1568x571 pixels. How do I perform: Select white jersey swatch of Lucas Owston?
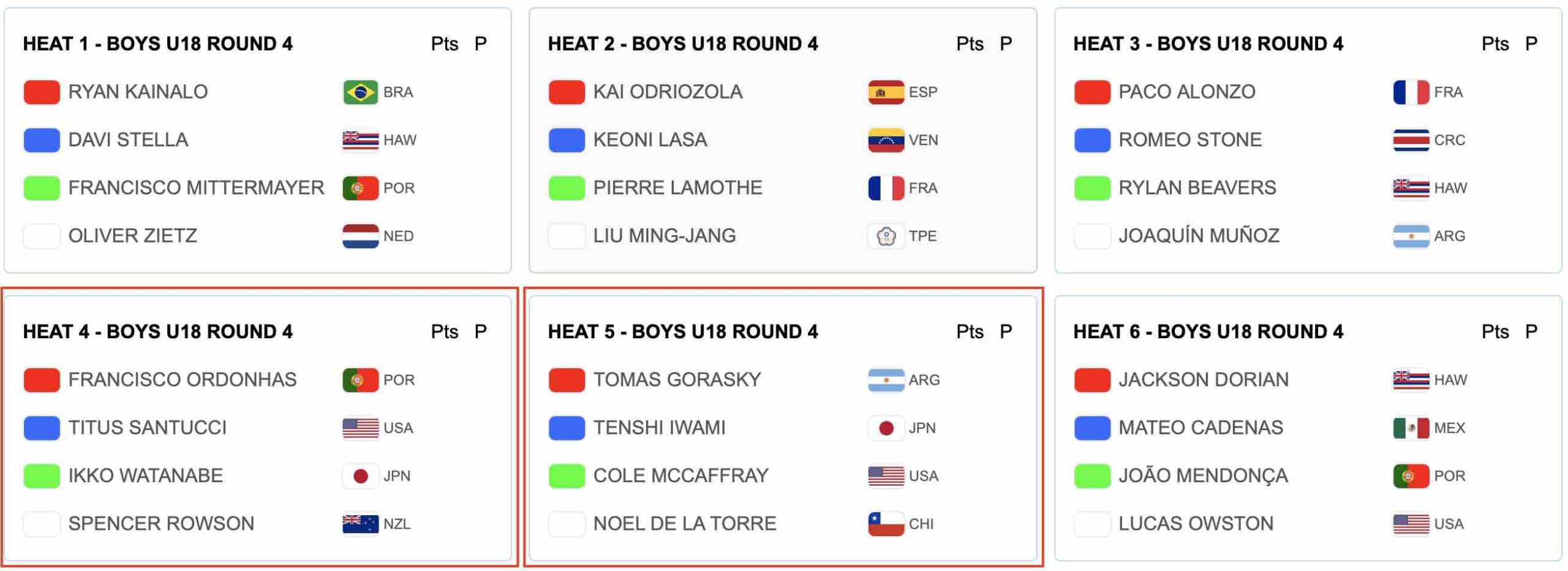tap(1092, 524)
